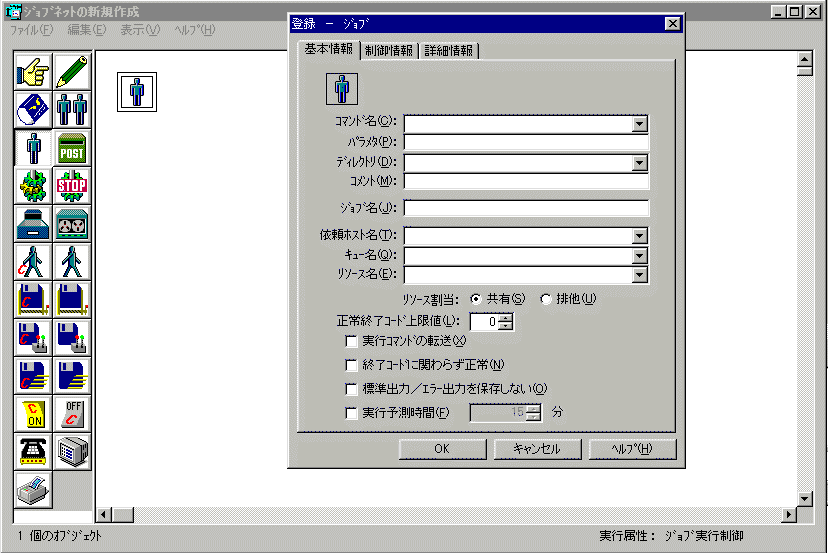Open the 依頼ホスト名(T) dropdown
828x553 pixels.
[x=639, y=236]
